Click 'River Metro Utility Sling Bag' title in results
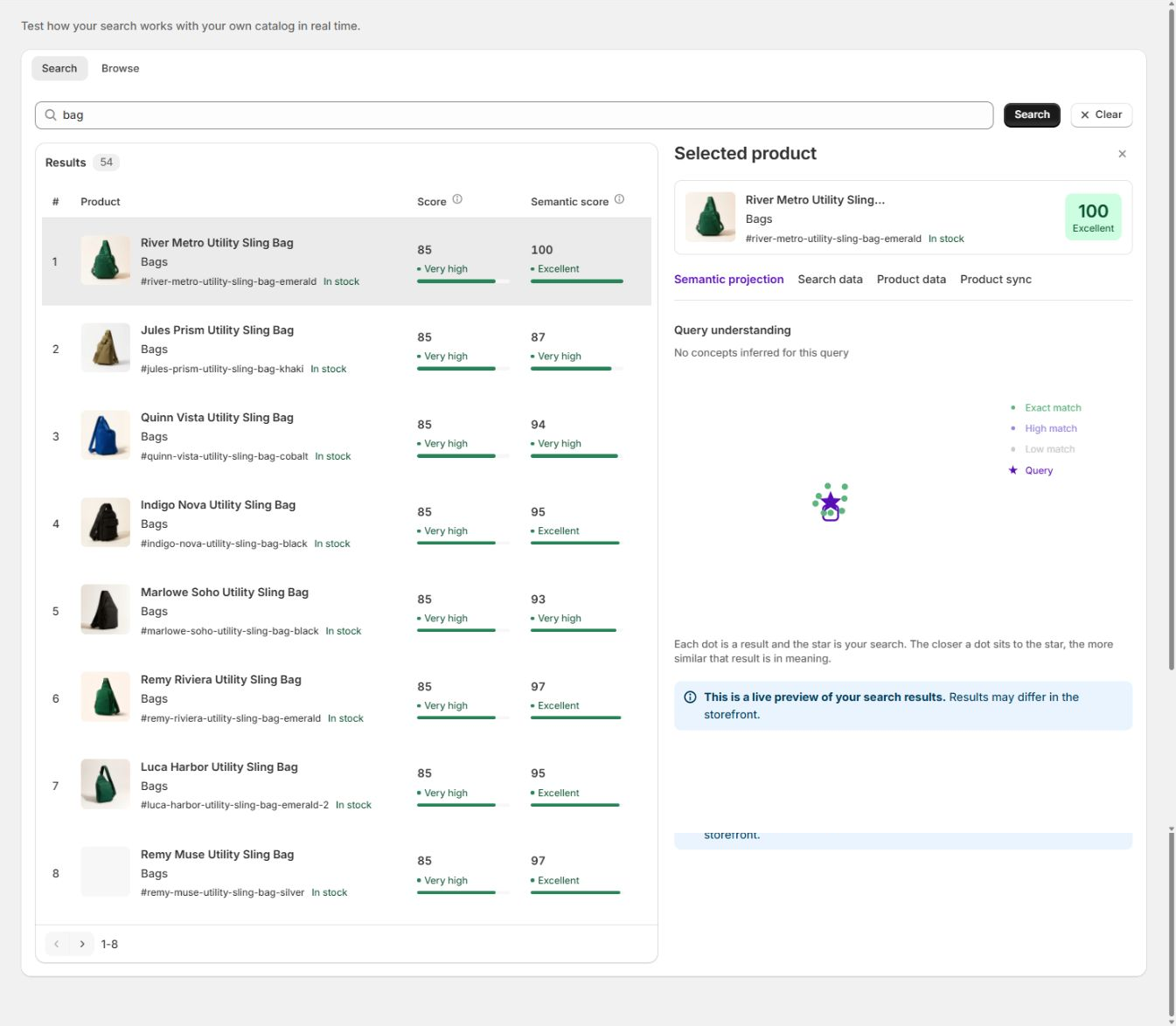The height and width of the screenshot is (1026, 1176). click(x=217, y=243)
